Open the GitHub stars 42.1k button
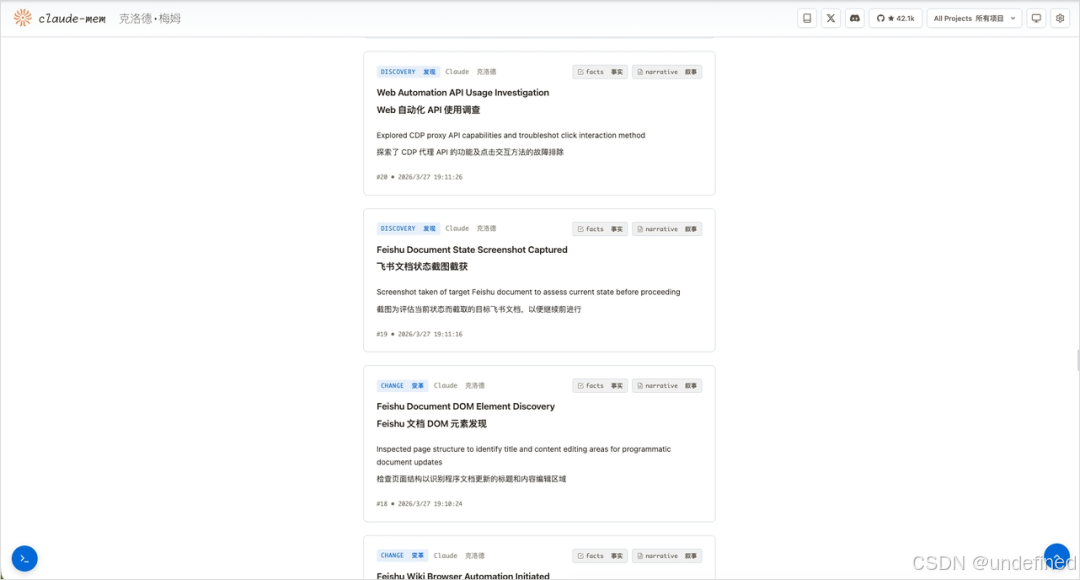The image size is (1080, 580). (895, 19)
